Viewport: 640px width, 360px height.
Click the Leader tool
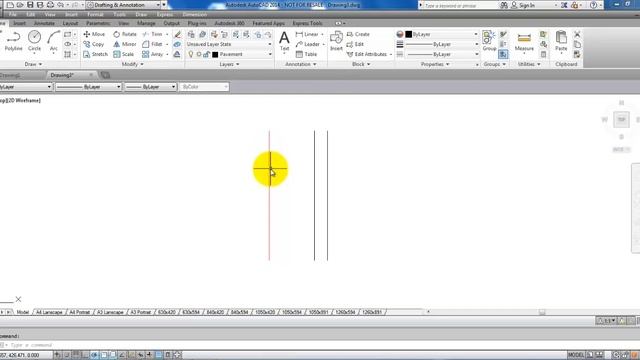pyautogui.click(x=308, y=44)
